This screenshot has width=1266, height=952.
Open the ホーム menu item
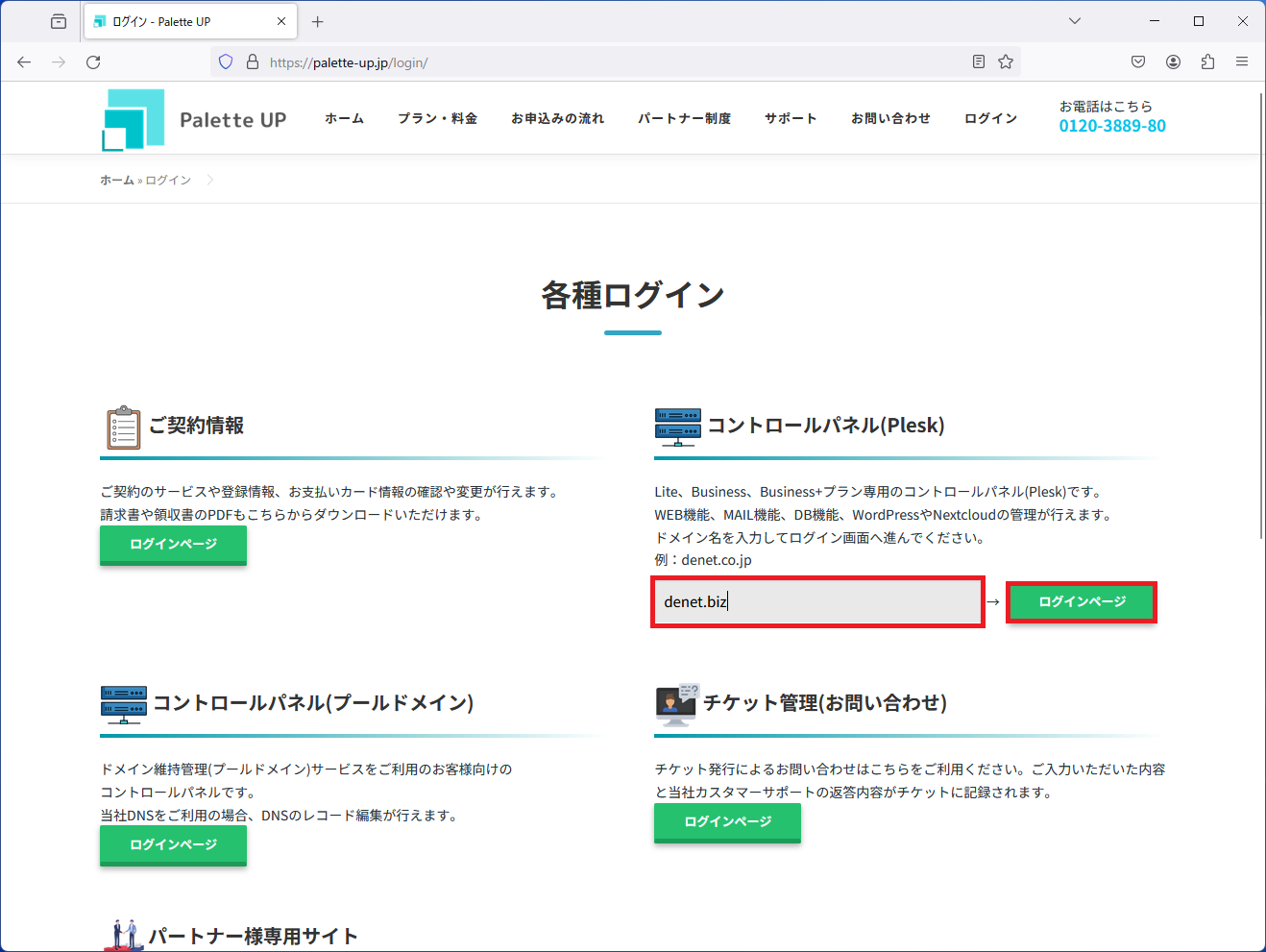344,118
